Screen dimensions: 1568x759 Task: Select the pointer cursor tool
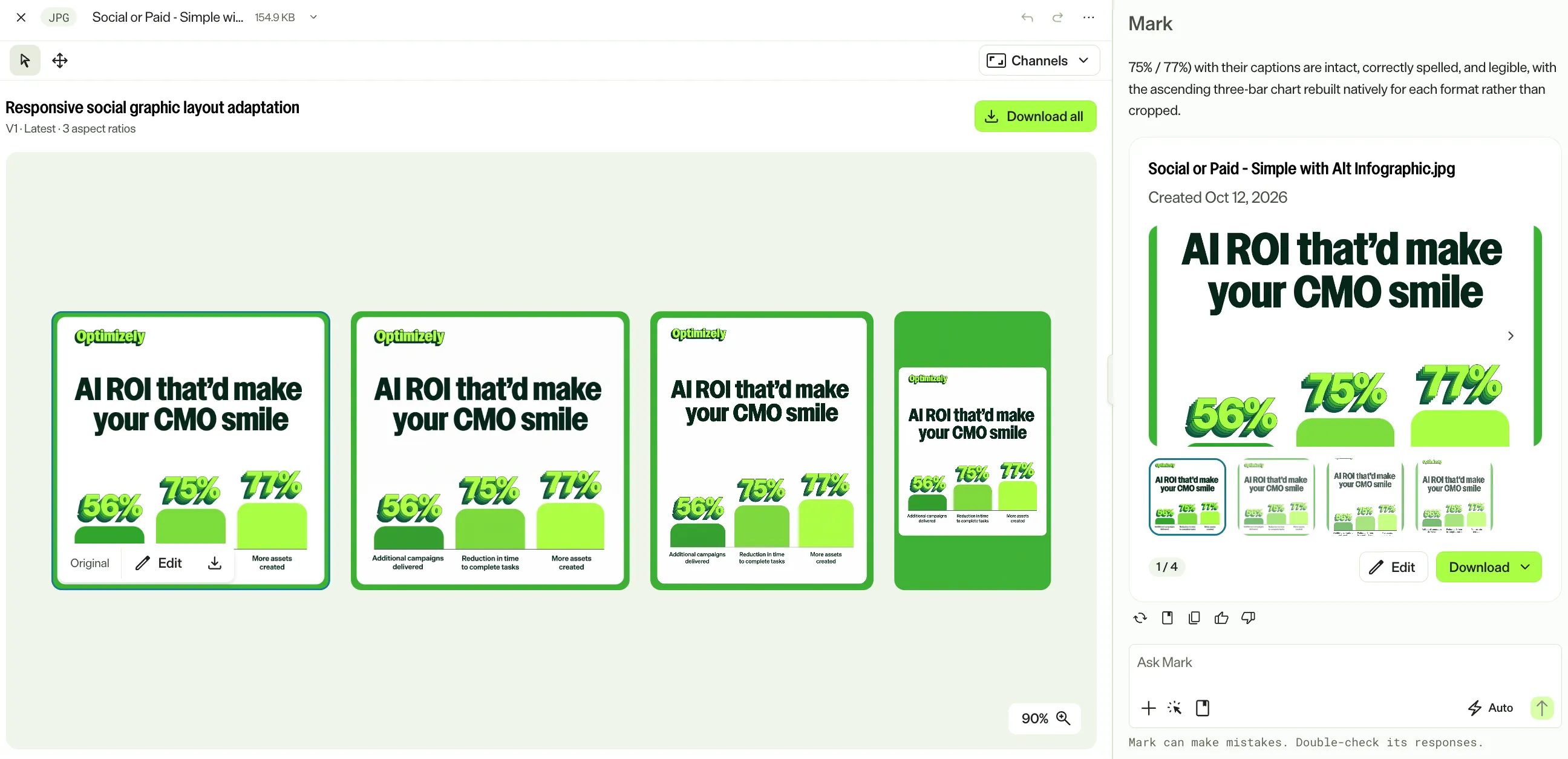pos(25,61)
